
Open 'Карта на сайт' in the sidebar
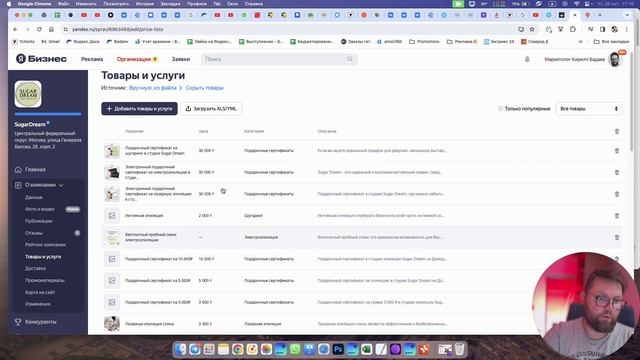(x=40, y=292)
